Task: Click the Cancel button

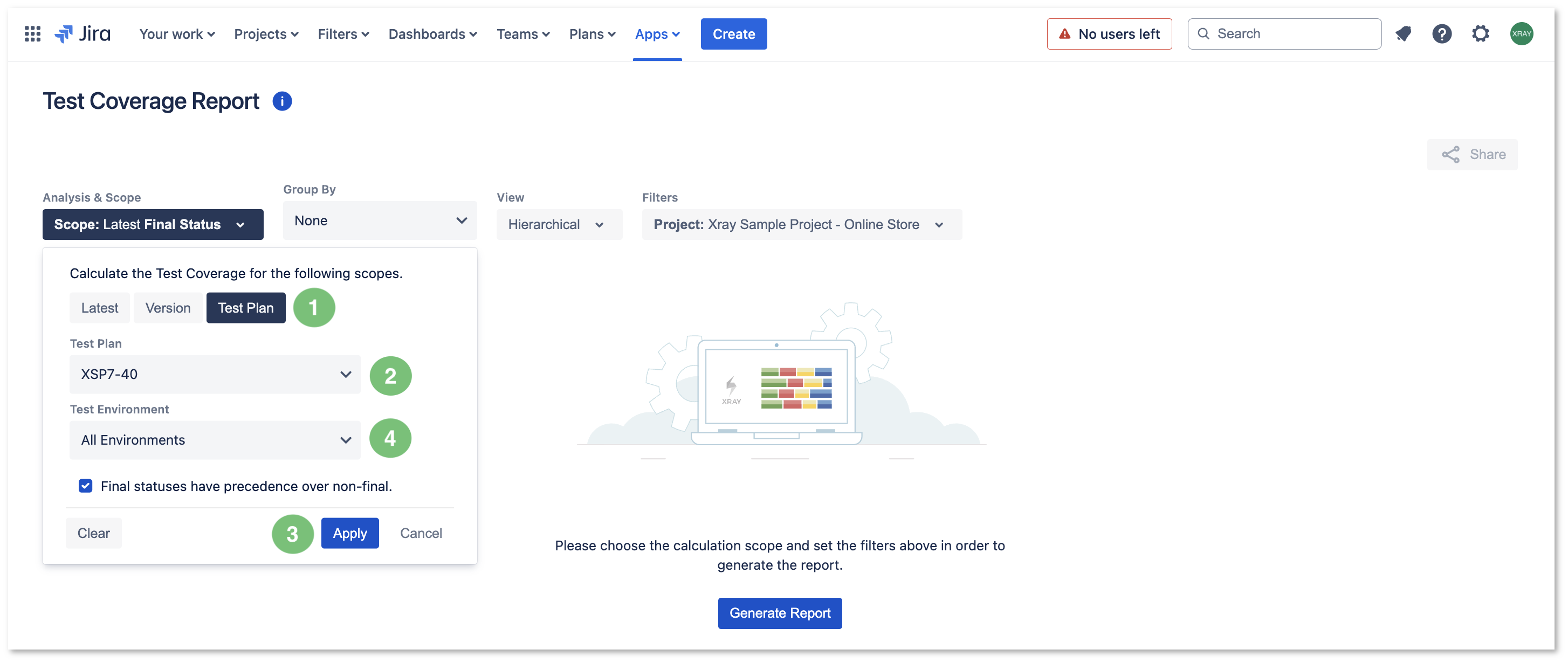Action: click(x=421, y=533)
